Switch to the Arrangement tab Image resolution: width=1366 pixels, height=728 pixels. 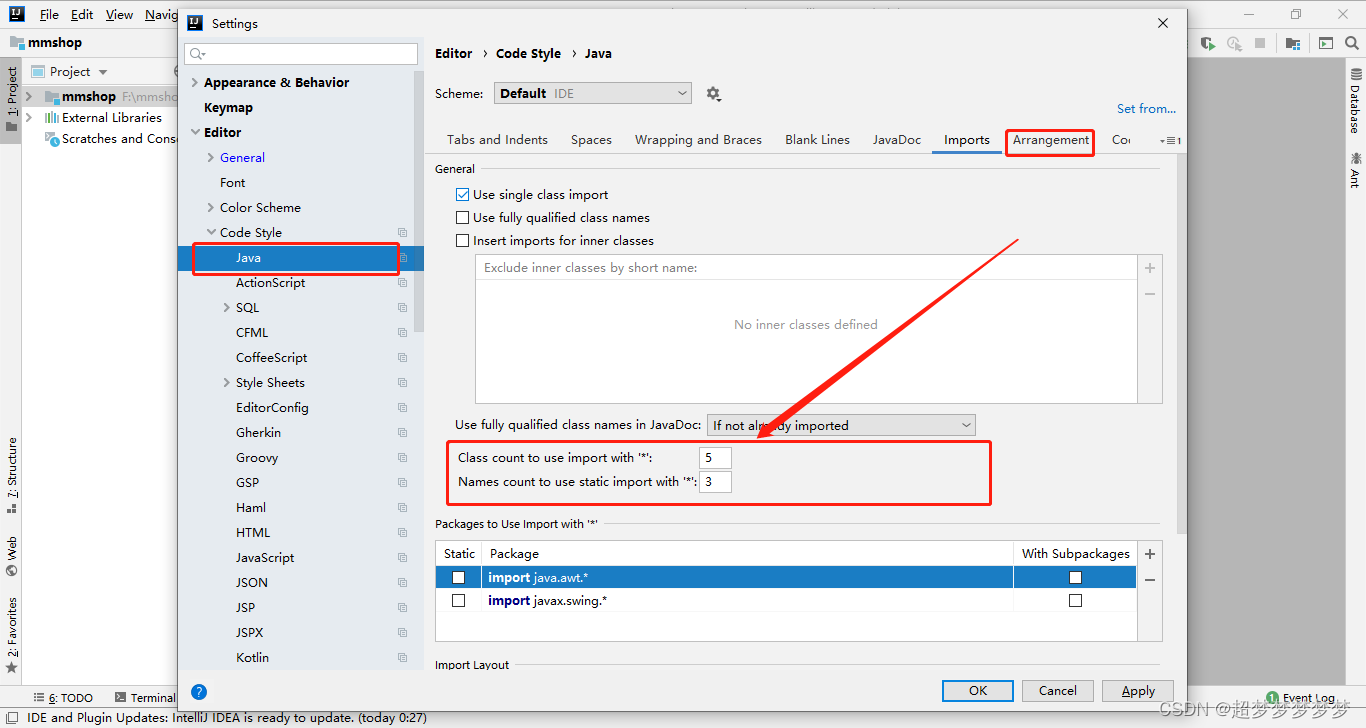point(1051,140)
